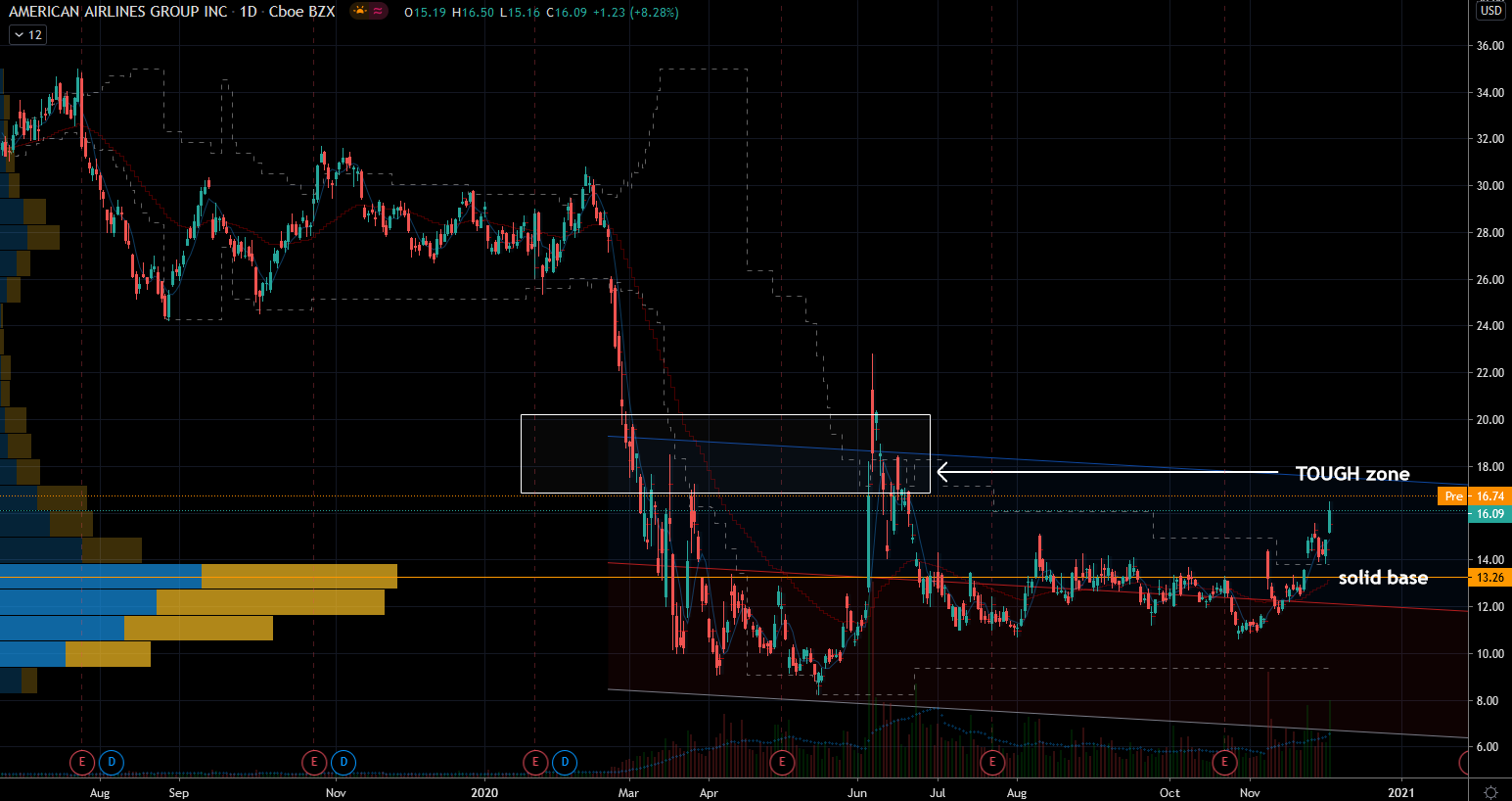Open the earnings marker between Apr and Jun

782,761
